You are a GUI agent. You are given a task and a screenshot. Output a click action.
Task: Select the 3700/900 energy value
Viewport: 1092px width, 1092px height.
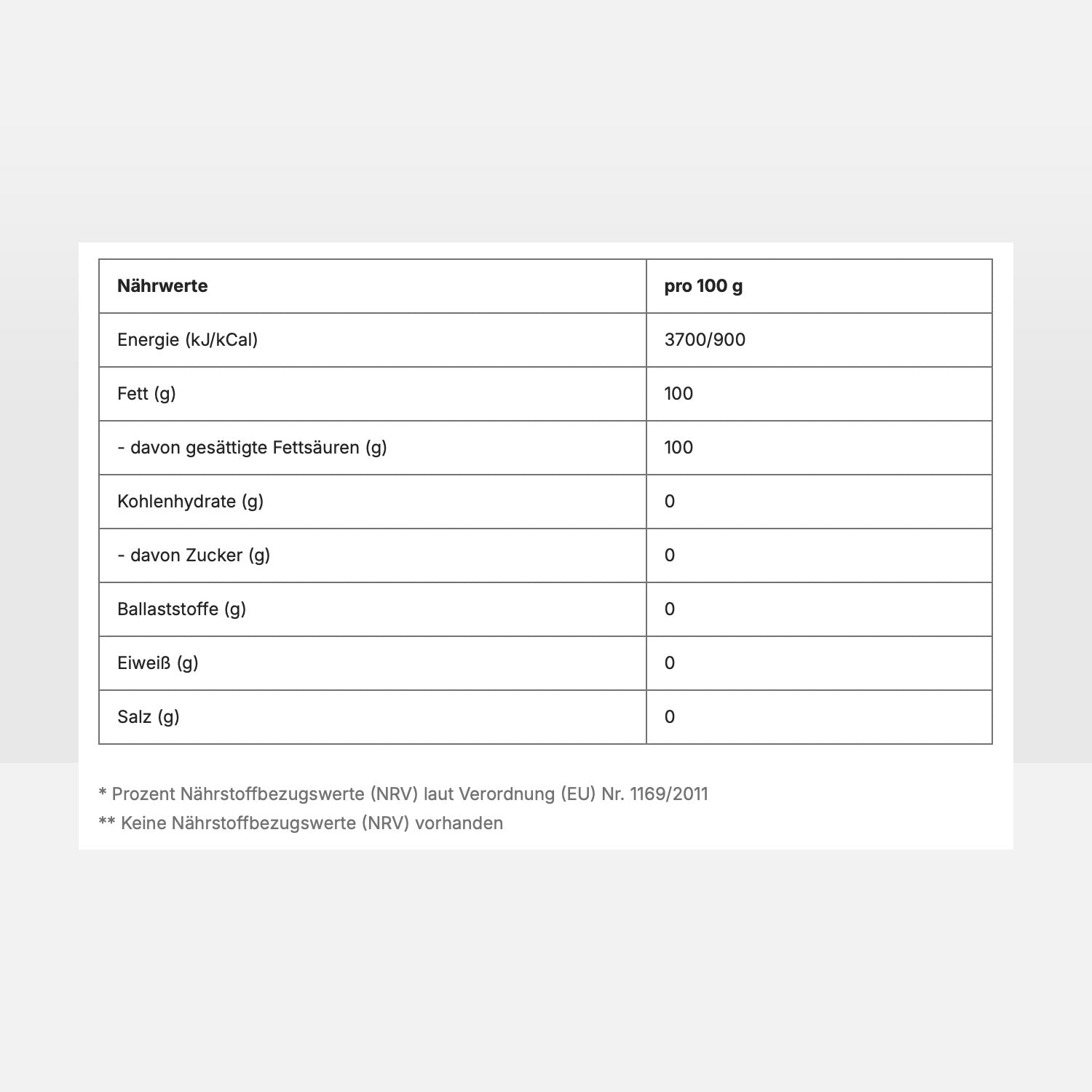pyautogui.click(x=705, y=340)
